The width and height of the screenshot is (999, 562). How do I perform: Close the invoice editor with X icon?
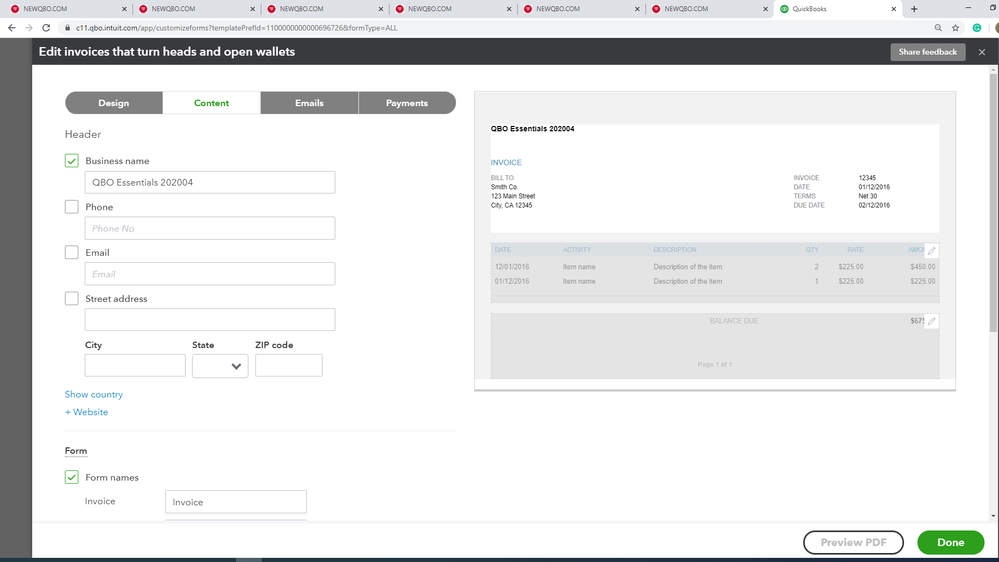pyautogui.click(x=982, y=52)
